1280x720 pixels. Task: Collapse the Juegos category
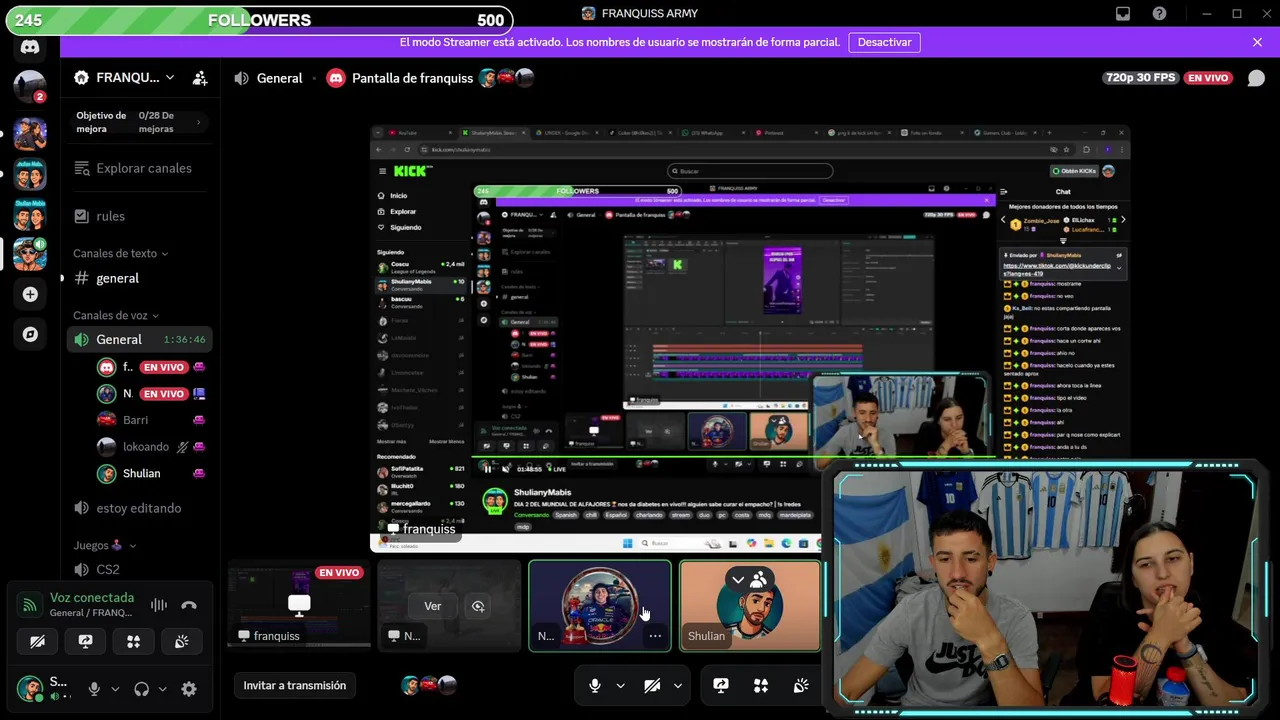click(104, 546)
